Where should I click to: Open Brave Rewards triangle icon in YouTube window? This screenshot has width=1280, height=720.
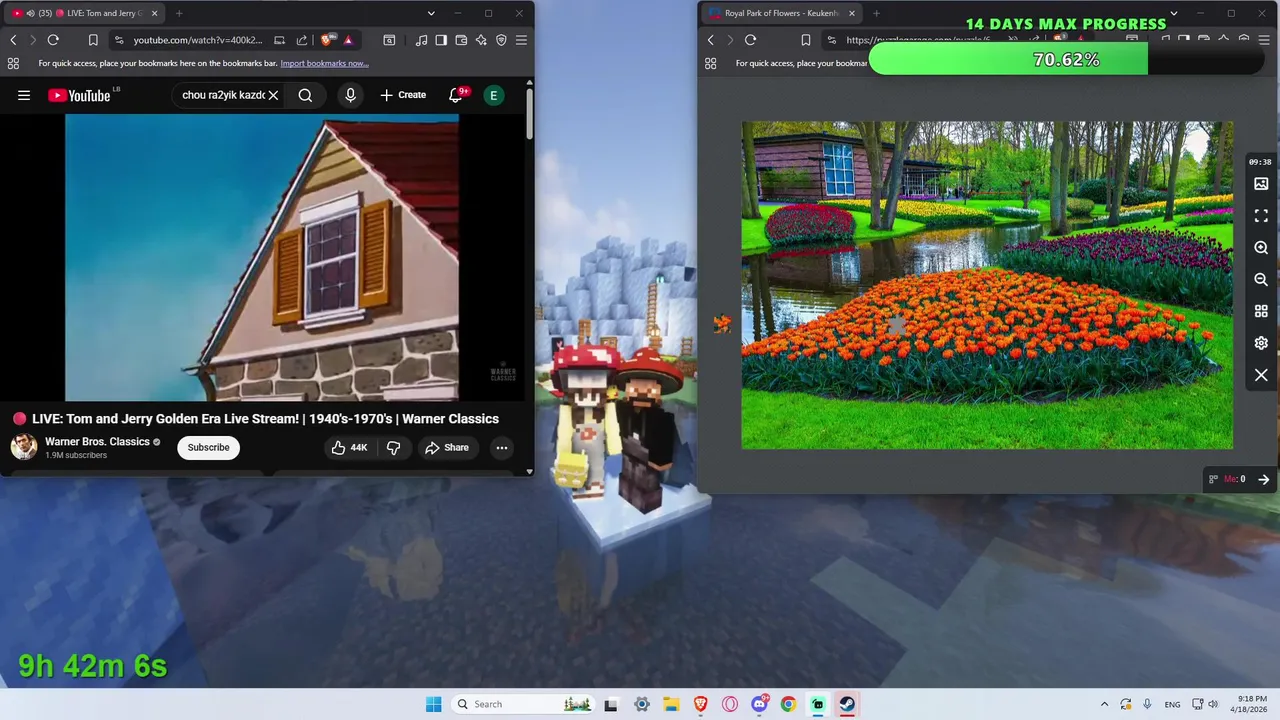click(348, 40)
